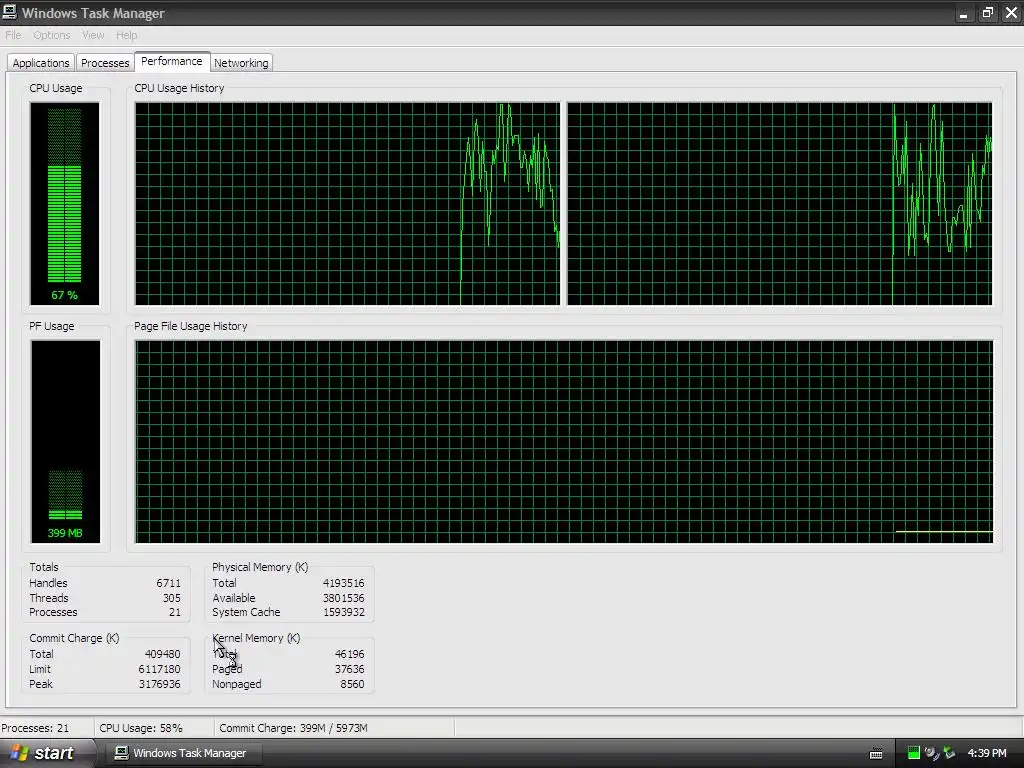Select the Performance tab
The width and height of the screenshot is (1024, 768).
172,61
